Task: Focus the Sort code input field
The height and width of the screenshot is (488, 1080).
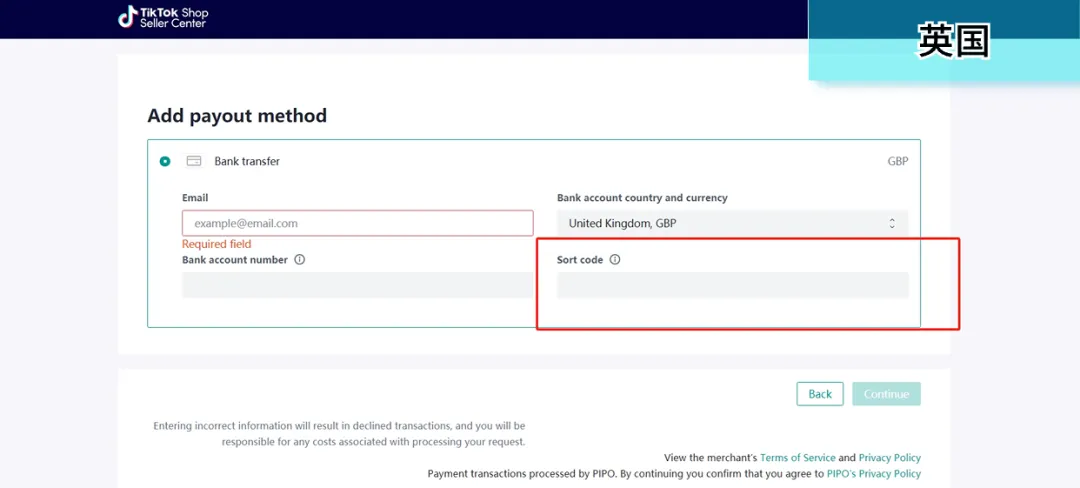Action: pos(732,285)
